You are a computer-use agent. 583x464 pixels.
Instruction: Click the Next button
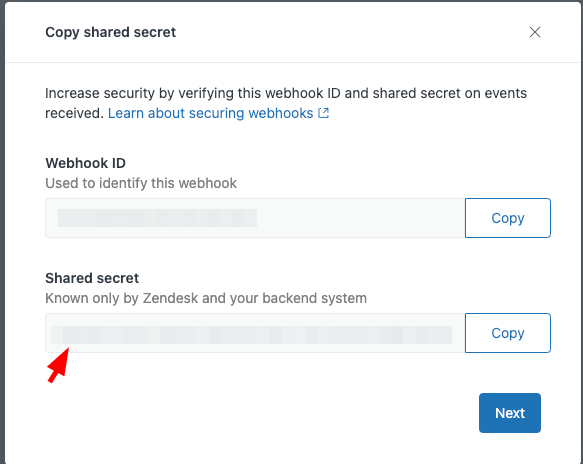tap(510, 413)
